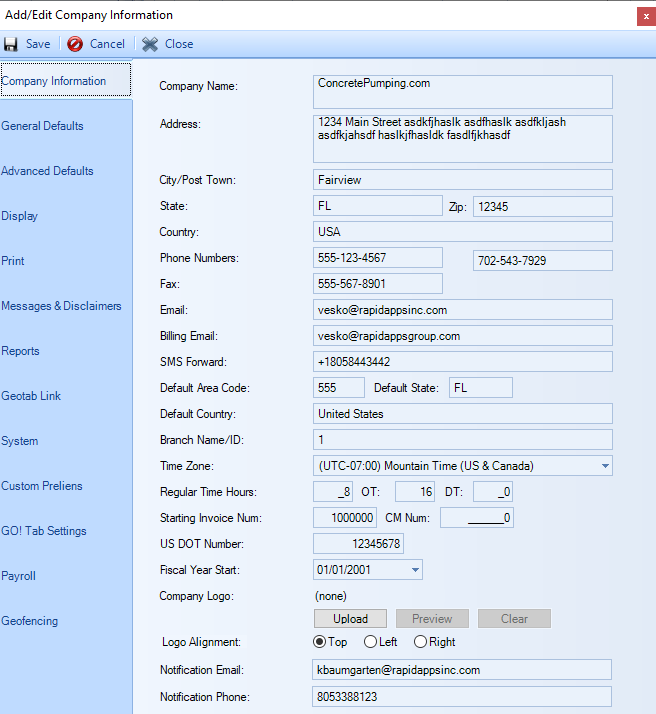Open the Geotab Link tab
The height and width of the screenshot is (714, 656).
pos(32,396)
